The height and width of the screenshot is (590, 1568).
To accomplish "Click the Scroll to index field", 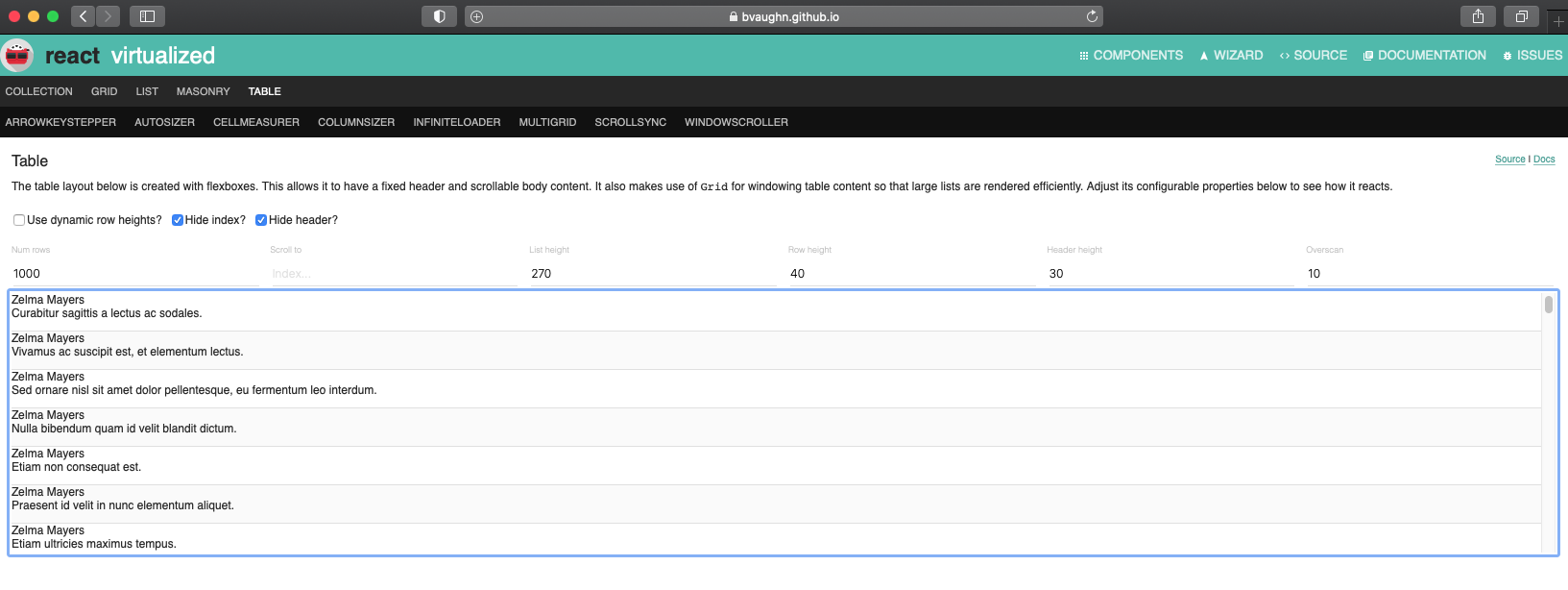I will coord(394,274).
